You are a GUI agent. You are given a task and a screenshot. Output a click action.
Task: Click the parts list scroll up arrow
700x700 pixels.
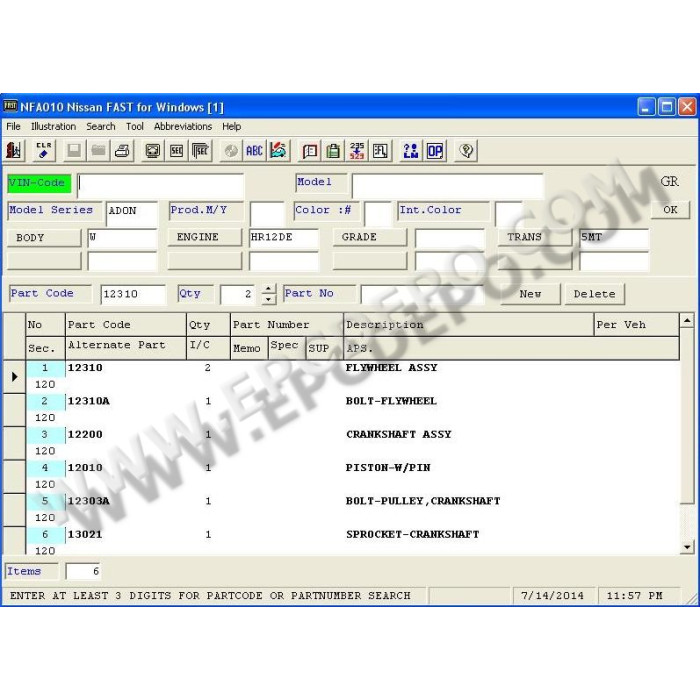pyautogui.click(x=687, y=320)
